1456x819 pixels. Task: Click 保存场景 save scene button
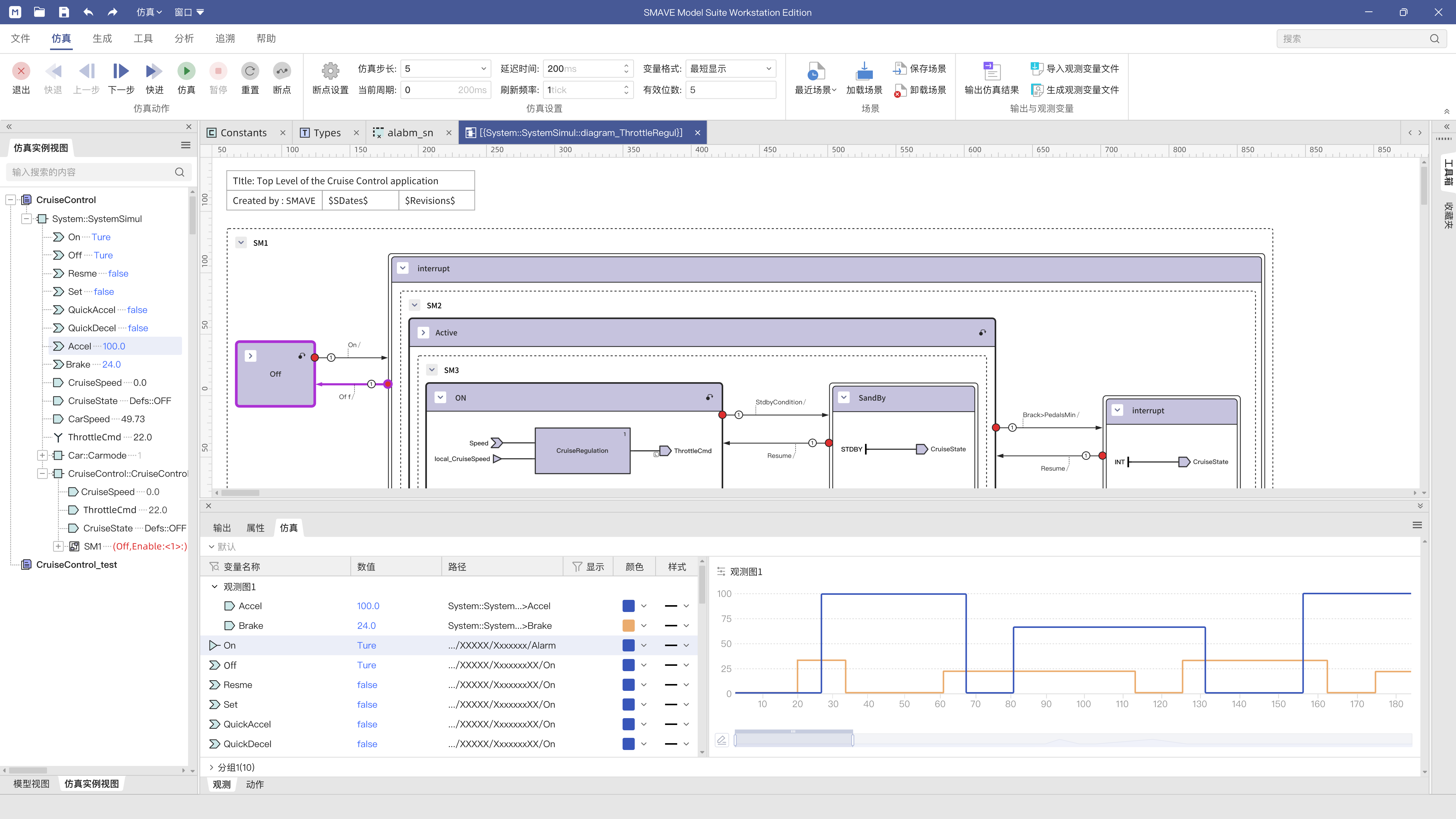click(920, 69)
